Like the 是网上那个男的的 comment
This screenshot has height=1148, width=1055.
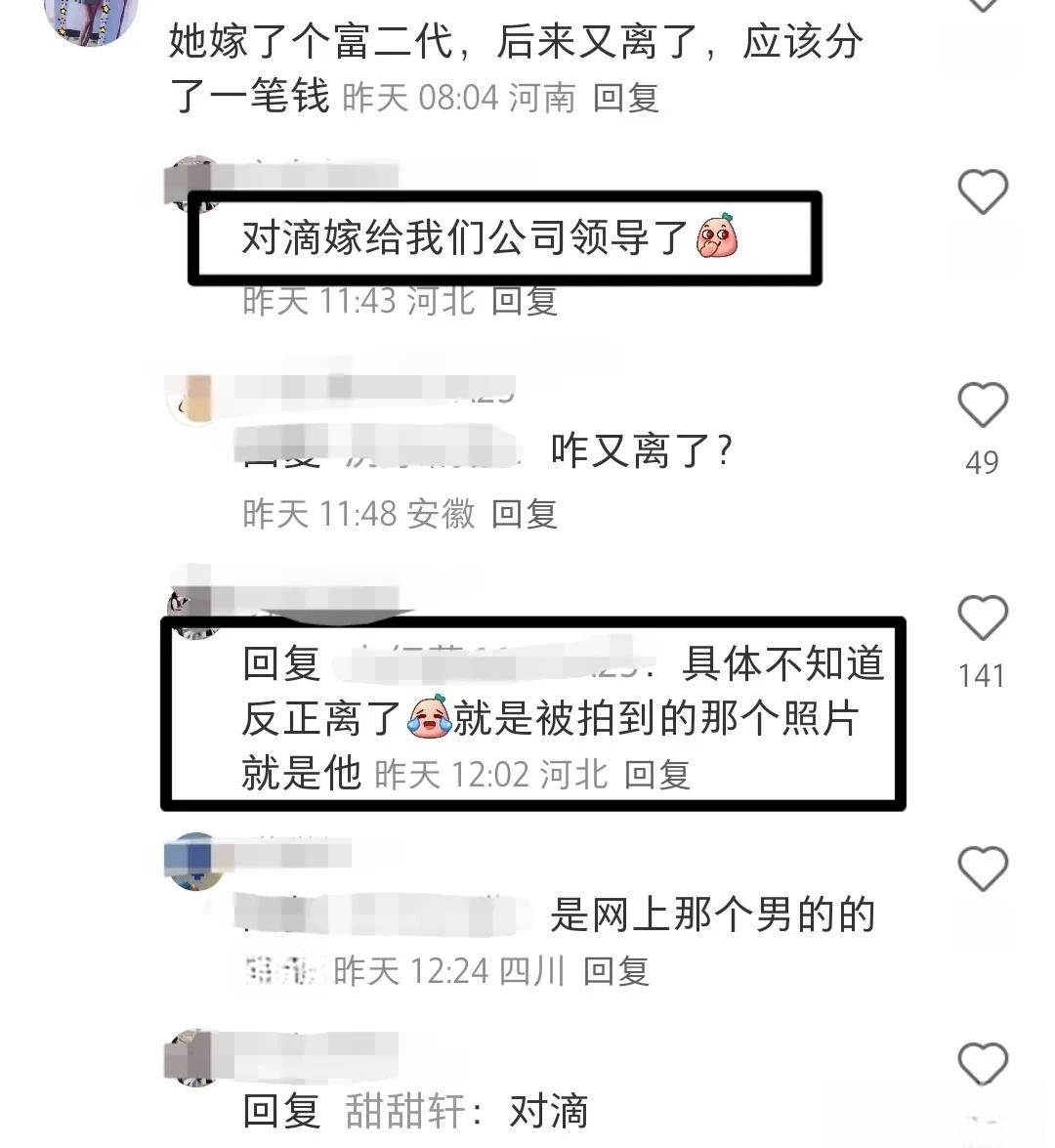click(983, 869)
